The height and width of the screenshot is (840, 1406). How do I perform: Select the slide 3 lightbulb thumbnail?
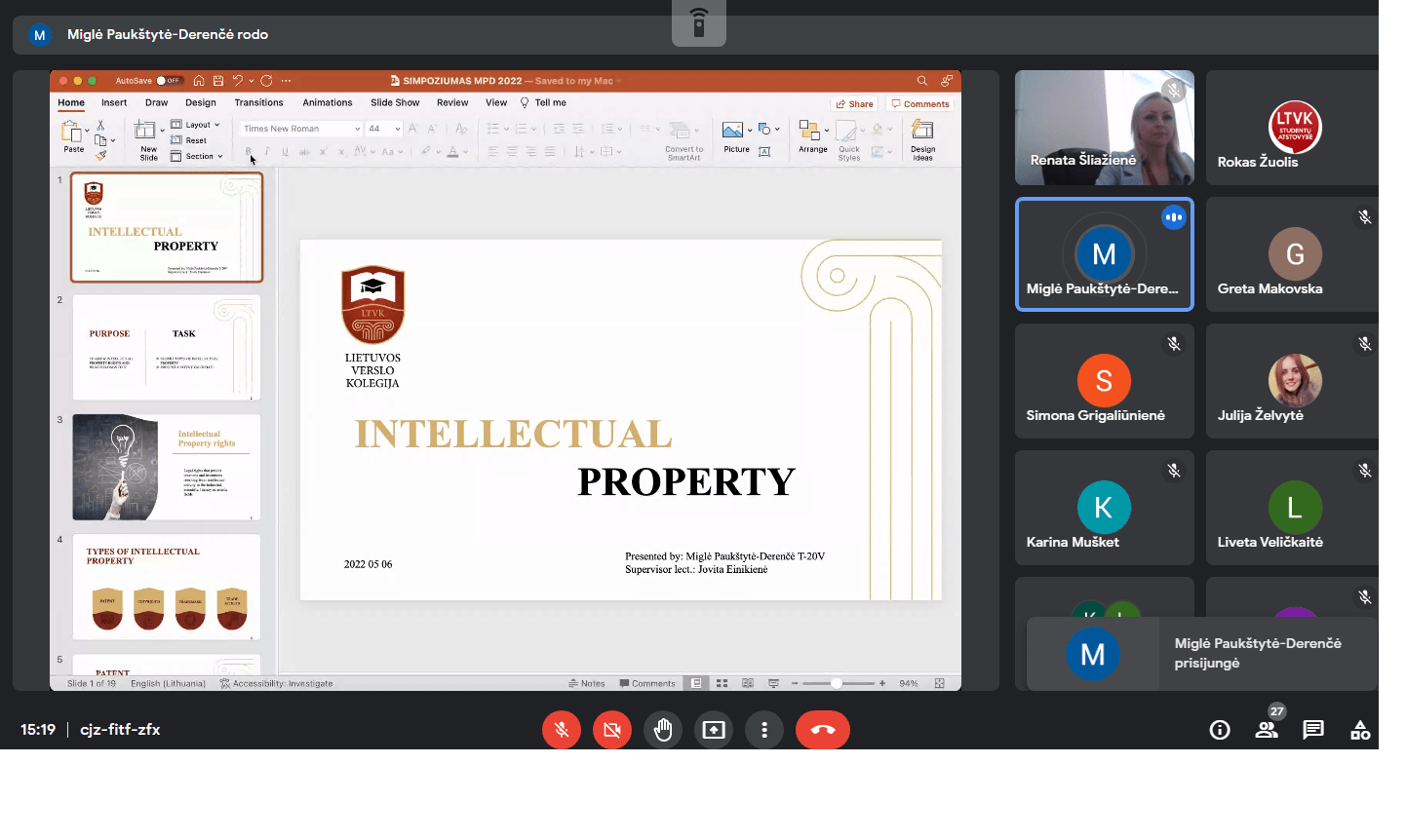(167, 467)
